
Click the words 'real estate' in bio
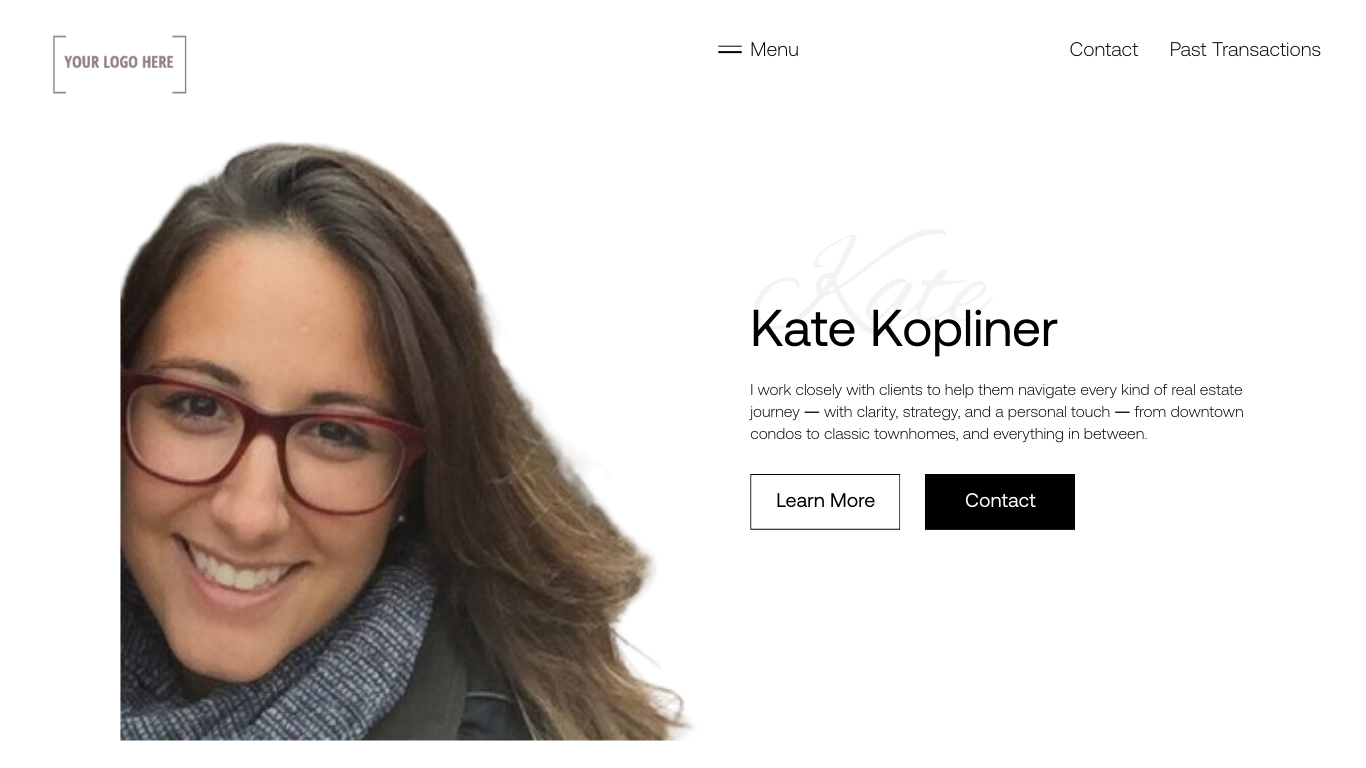click(x=1207, y=390)
